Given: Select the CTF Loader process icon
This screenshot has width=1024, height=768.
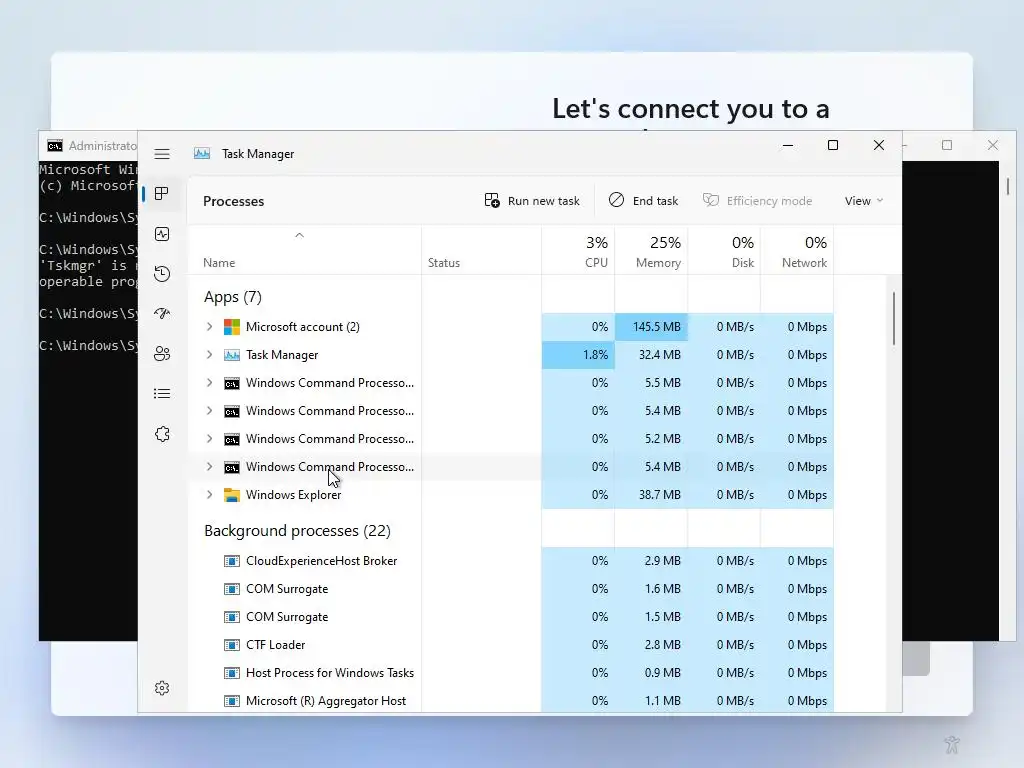Looking at the screenshot, I should 232,645.
